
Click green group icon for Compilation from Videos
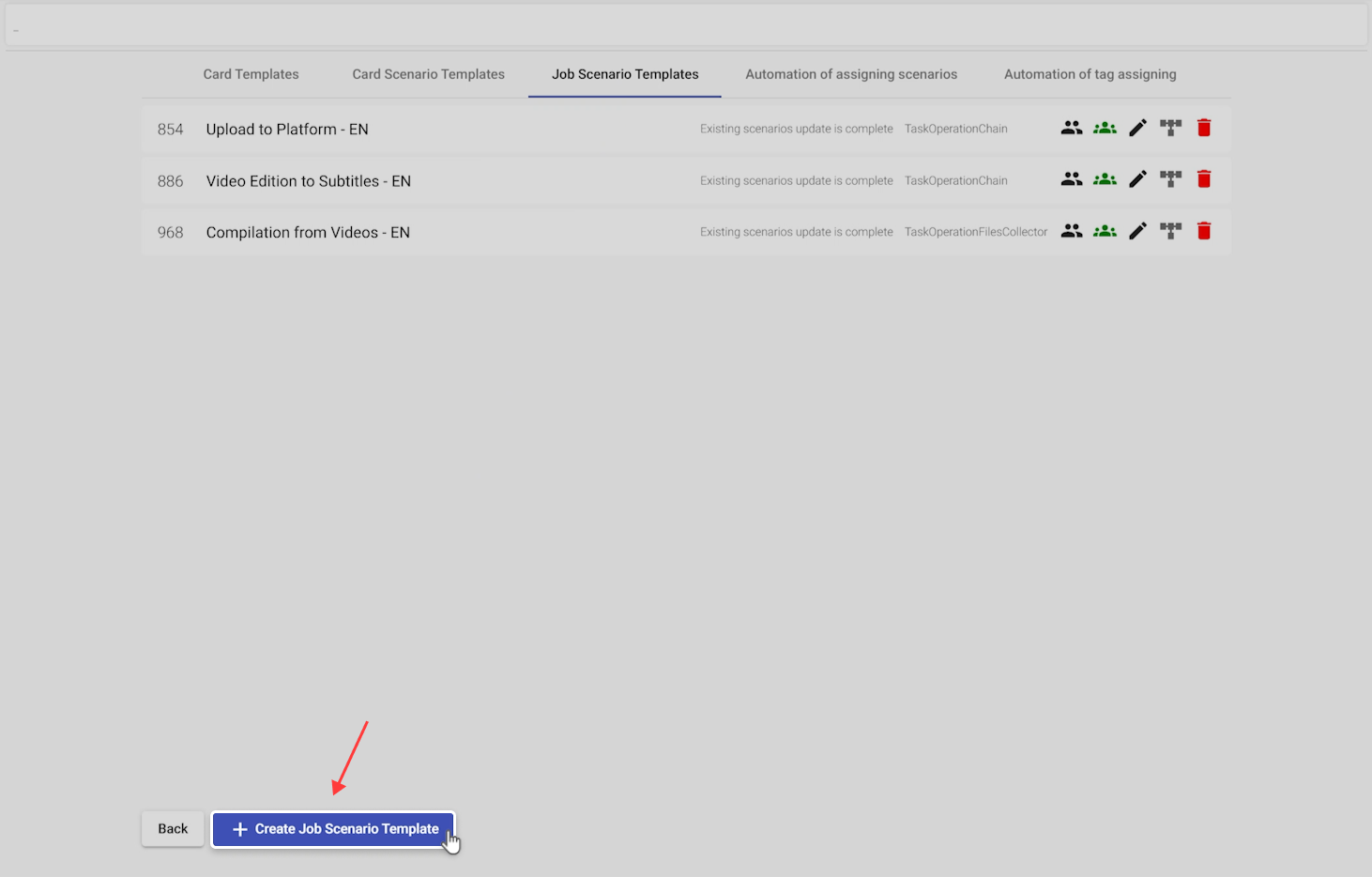1105,231
